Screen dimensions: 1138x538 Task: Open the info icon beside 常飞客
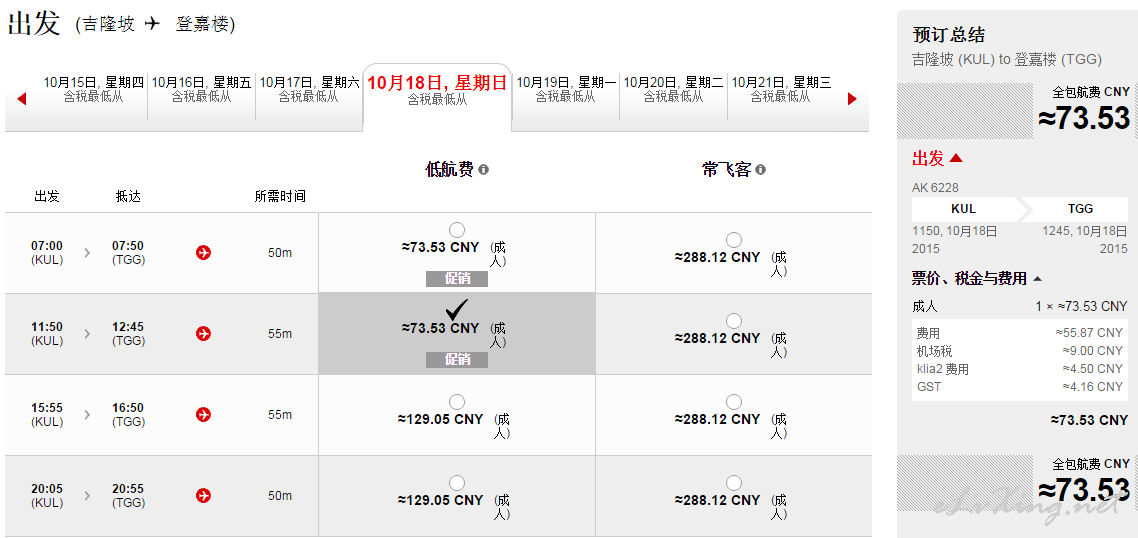tap(760, 170)
